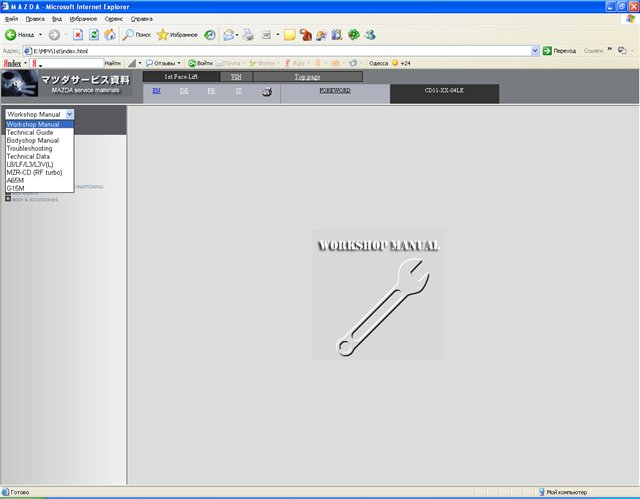Open the FOREWORD link
The height and width of the screenshot is (499, 640).
tap(335, 91)
